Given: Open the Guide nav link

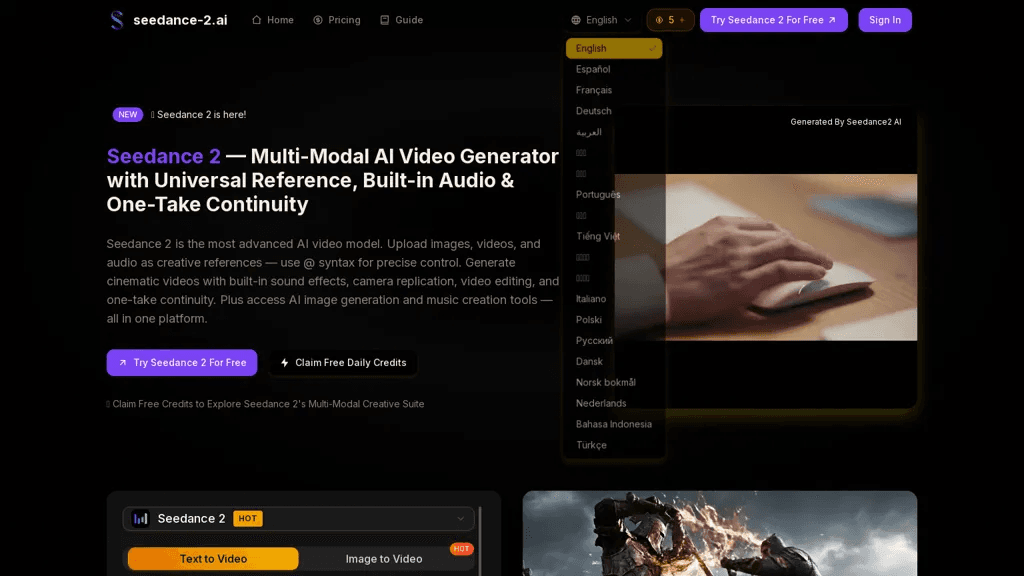Looking at the screenshot, I should (402, 20).
